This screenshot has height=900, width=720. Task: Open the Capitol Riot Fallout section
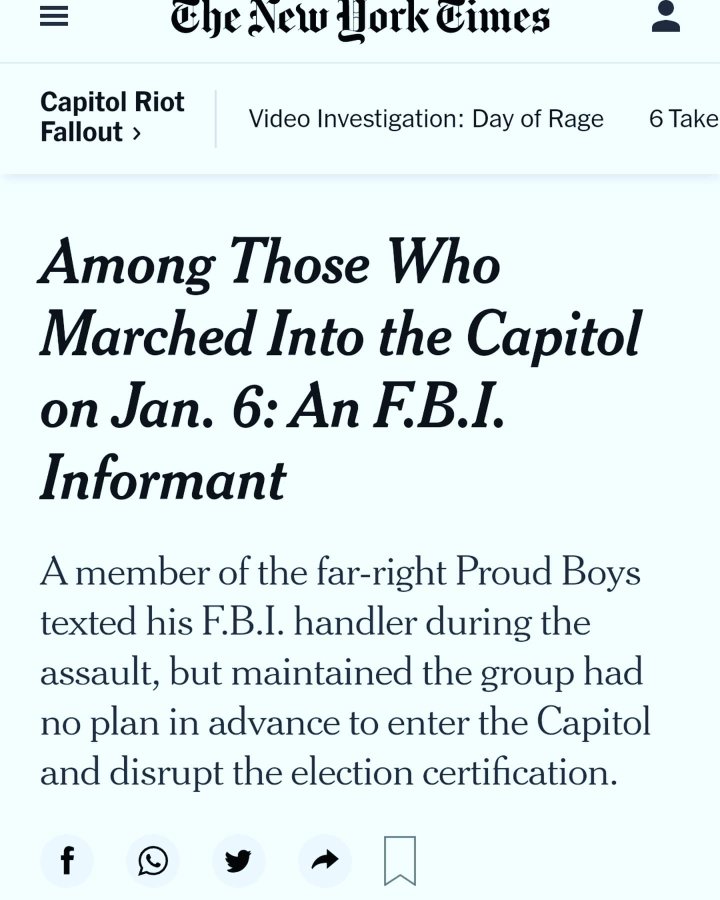112,117
